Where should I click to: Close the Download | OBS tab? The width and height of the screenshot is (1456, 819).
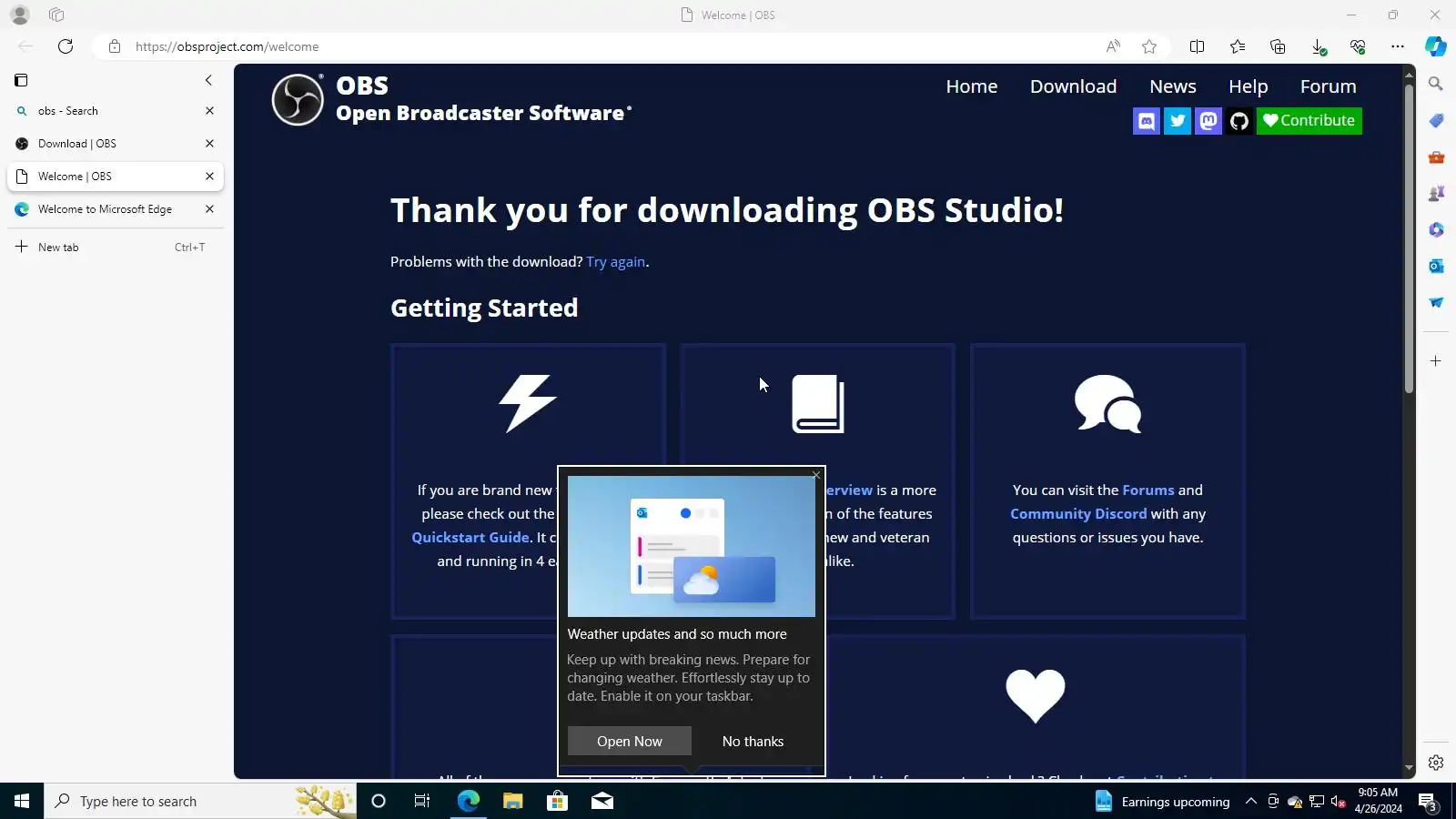[x=209, y=144]
